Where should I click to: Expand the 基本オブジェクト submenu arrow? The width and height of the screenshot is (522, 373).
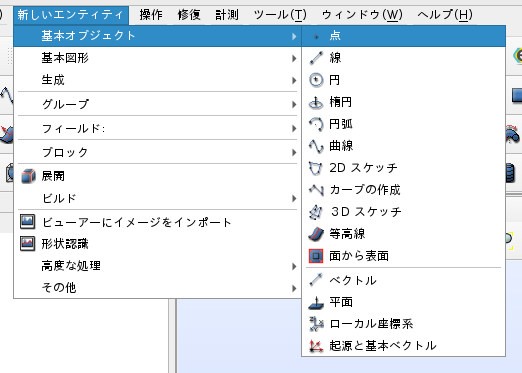pyautogui.click(x=294, y=36)
